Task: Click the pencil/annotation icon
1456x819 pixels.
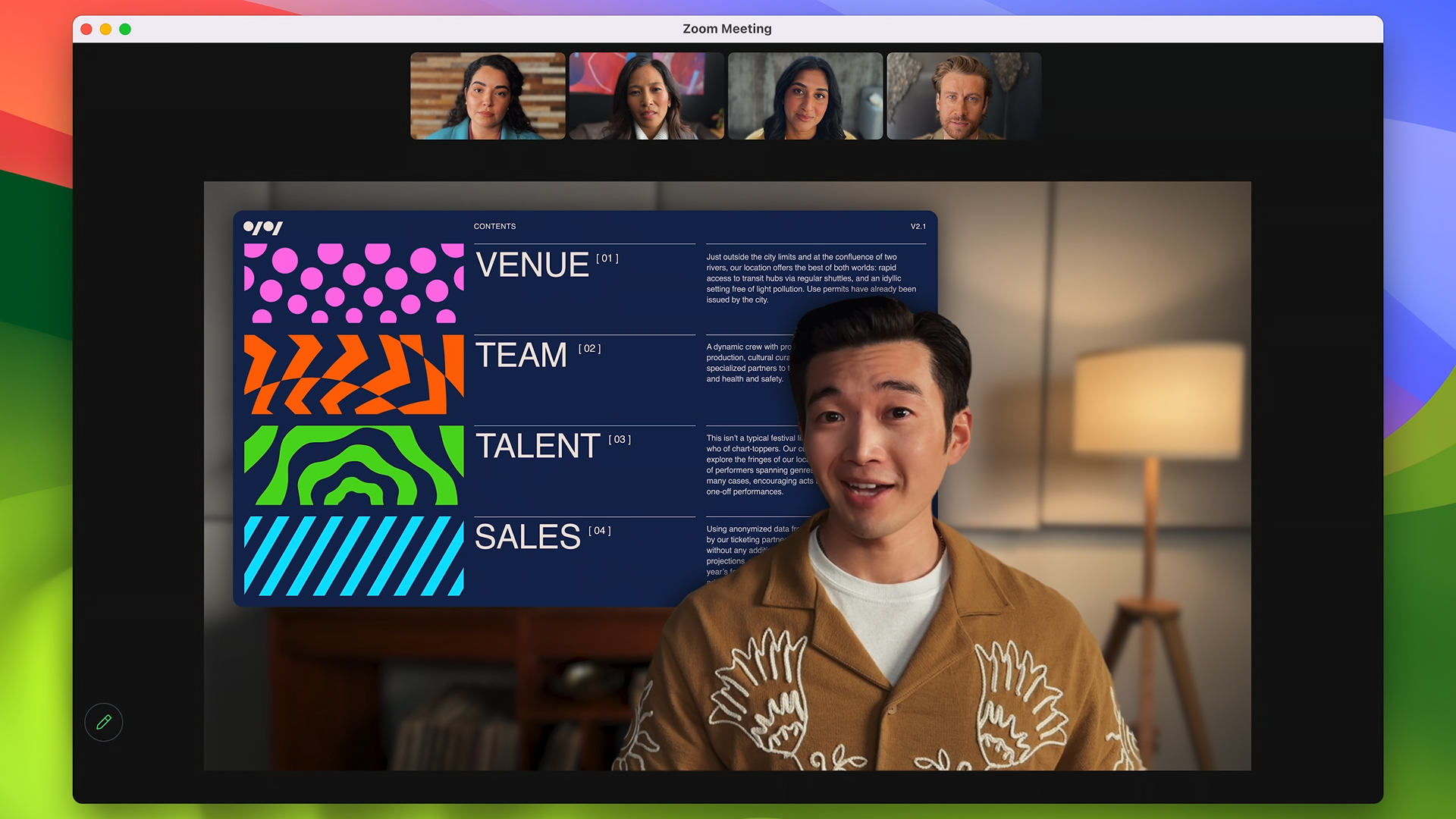Action: click(103, 721)
